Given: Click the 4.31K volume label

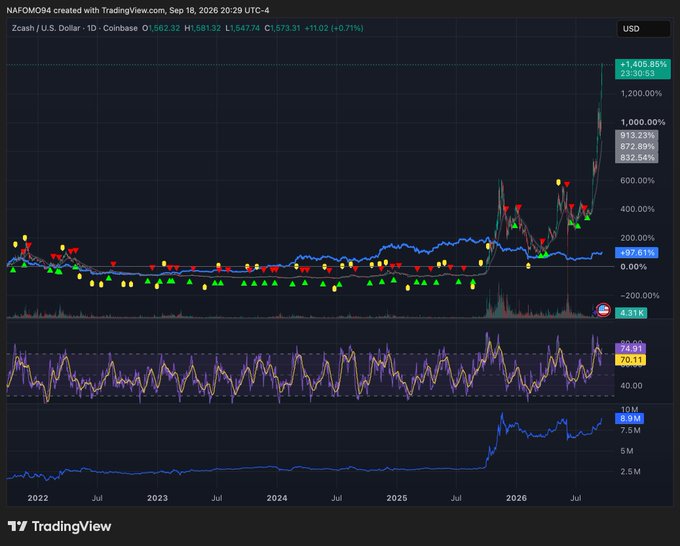Looking at the screenshot, I should click(x=631, y=313).
